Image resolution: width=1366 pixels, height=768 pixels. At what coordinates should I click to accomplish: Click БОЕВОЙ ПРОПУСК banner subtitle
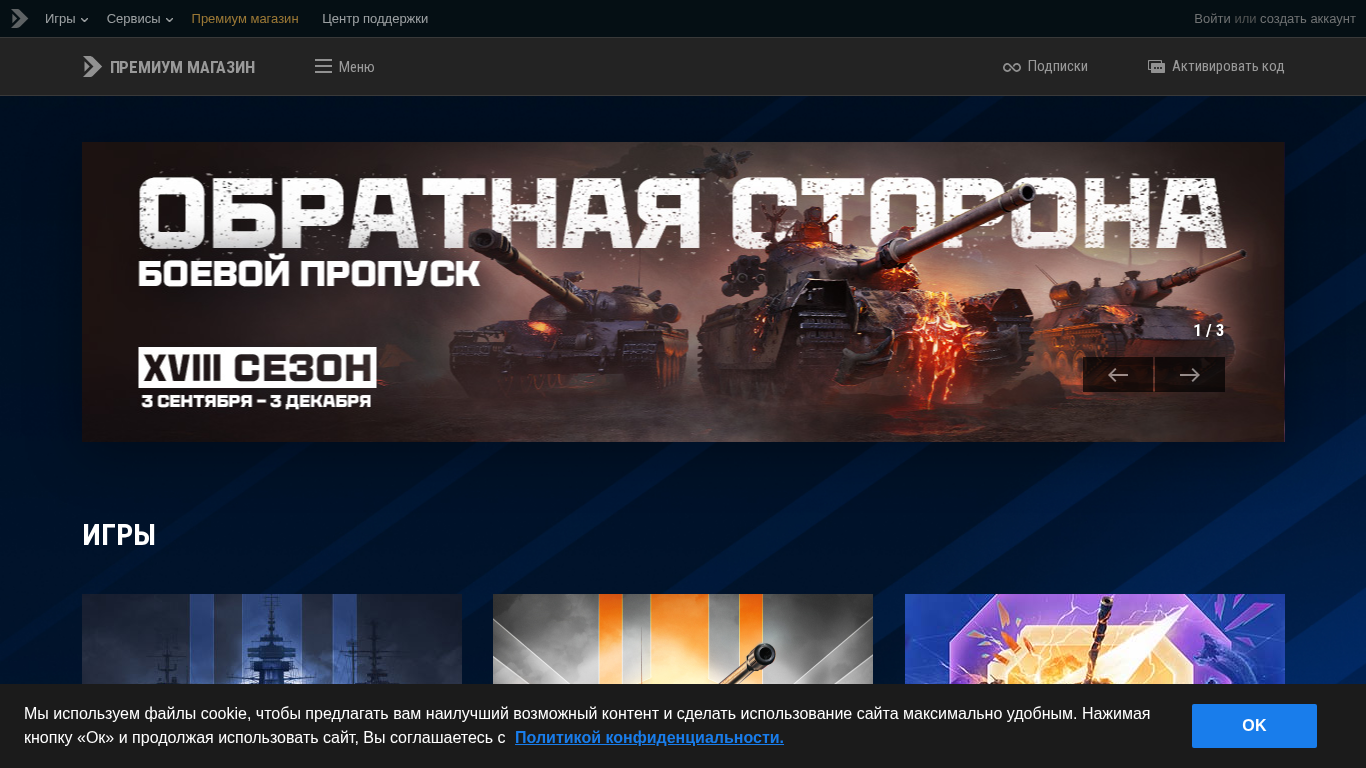309,274
